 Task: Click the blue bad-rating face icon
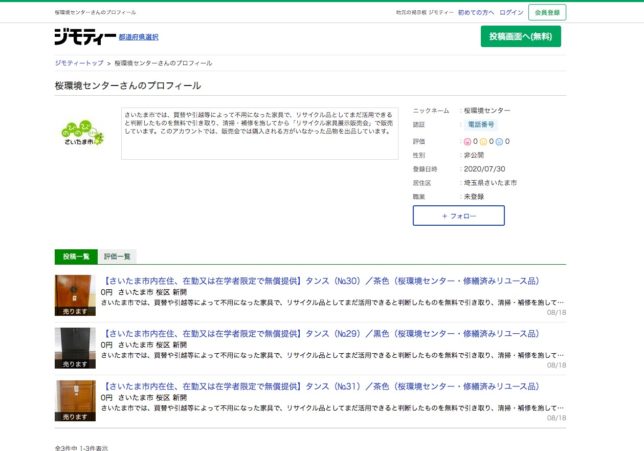(499, 141)
